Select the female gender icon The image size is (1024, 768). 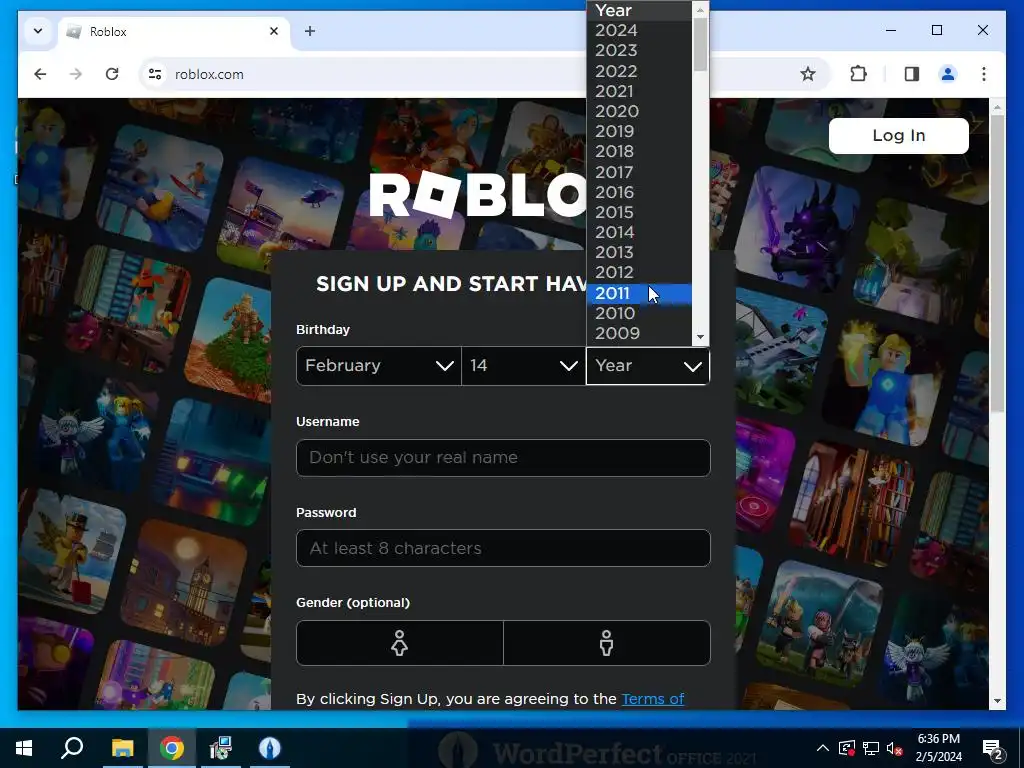click(x=400, y=643)
